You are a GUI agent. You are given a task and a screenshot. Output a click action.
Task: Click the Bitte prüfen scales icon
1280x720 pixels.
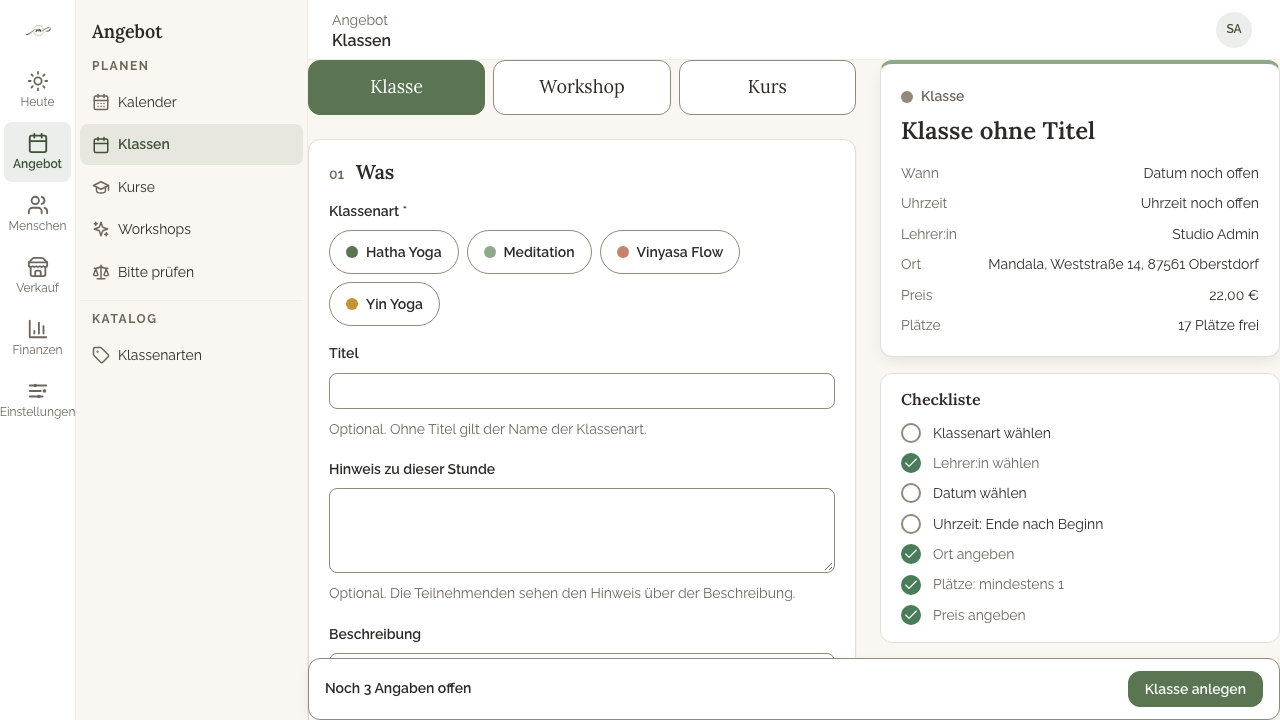click(101, 272)
